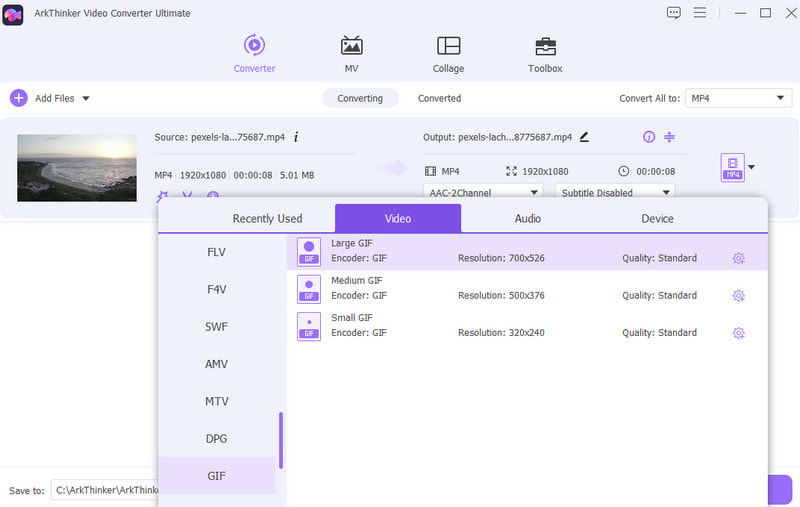Select the Video format tab
Screen dimensions: 800x507
pyautogui.click(x=398, y=218)
